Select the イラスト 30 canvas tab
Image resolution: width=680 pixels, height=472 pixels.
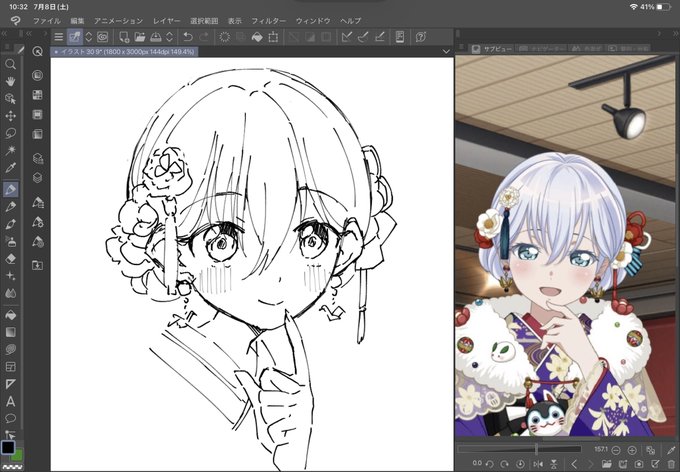tap(124, 52)
